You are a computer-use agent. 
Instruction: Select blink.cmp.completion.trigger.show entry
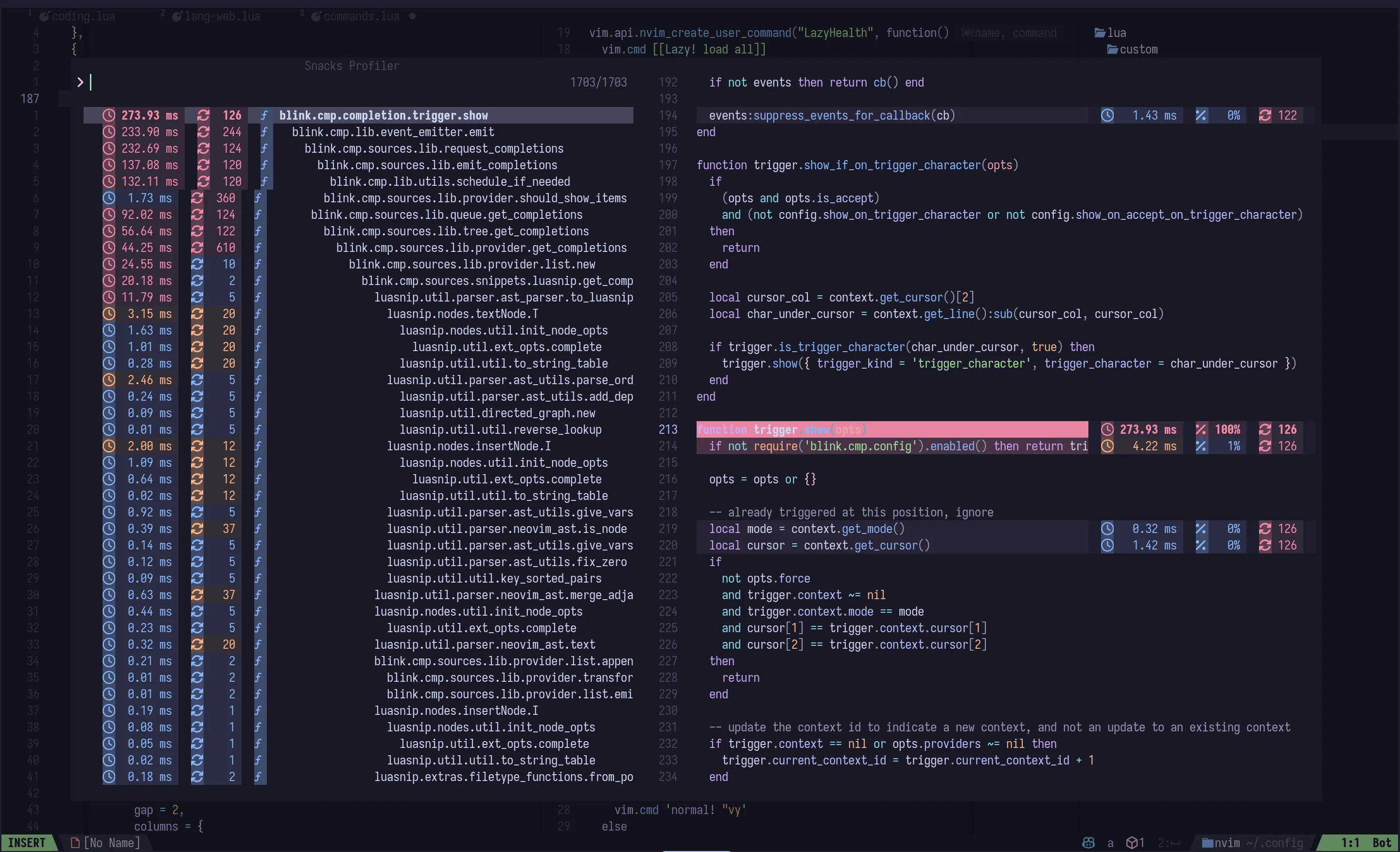(x=359, y=115)
